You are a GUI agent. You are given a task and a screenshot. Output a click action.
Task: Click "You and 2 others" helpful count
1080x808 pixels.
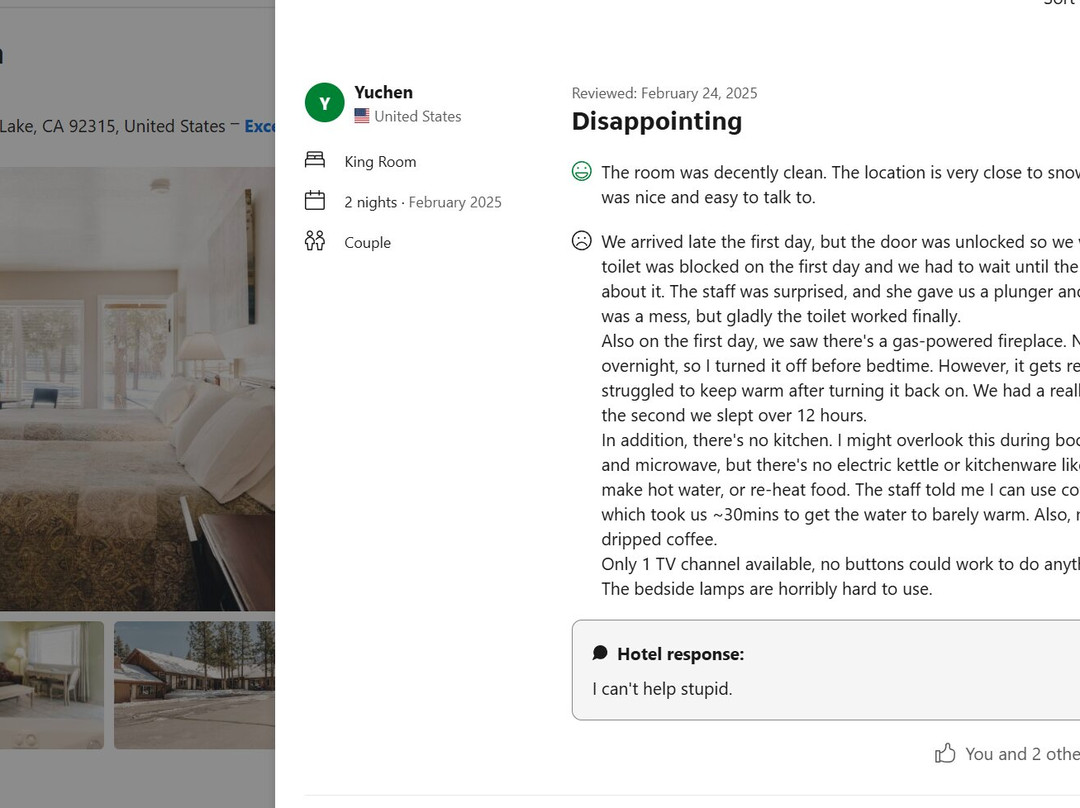click(x=1020, y=754)
